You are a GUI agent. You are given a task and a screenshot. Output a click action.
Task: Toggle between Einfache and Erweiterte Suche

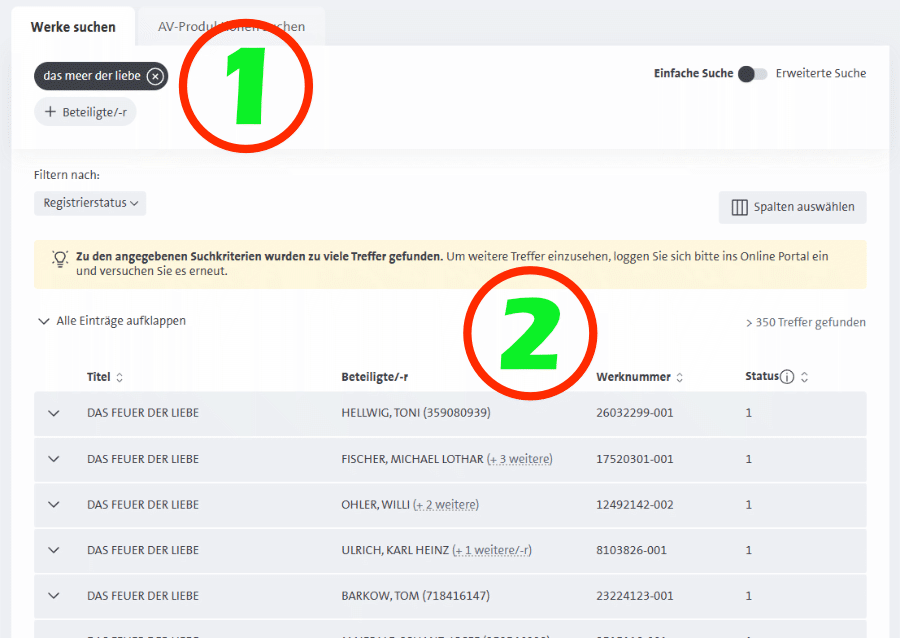(752, 74)
